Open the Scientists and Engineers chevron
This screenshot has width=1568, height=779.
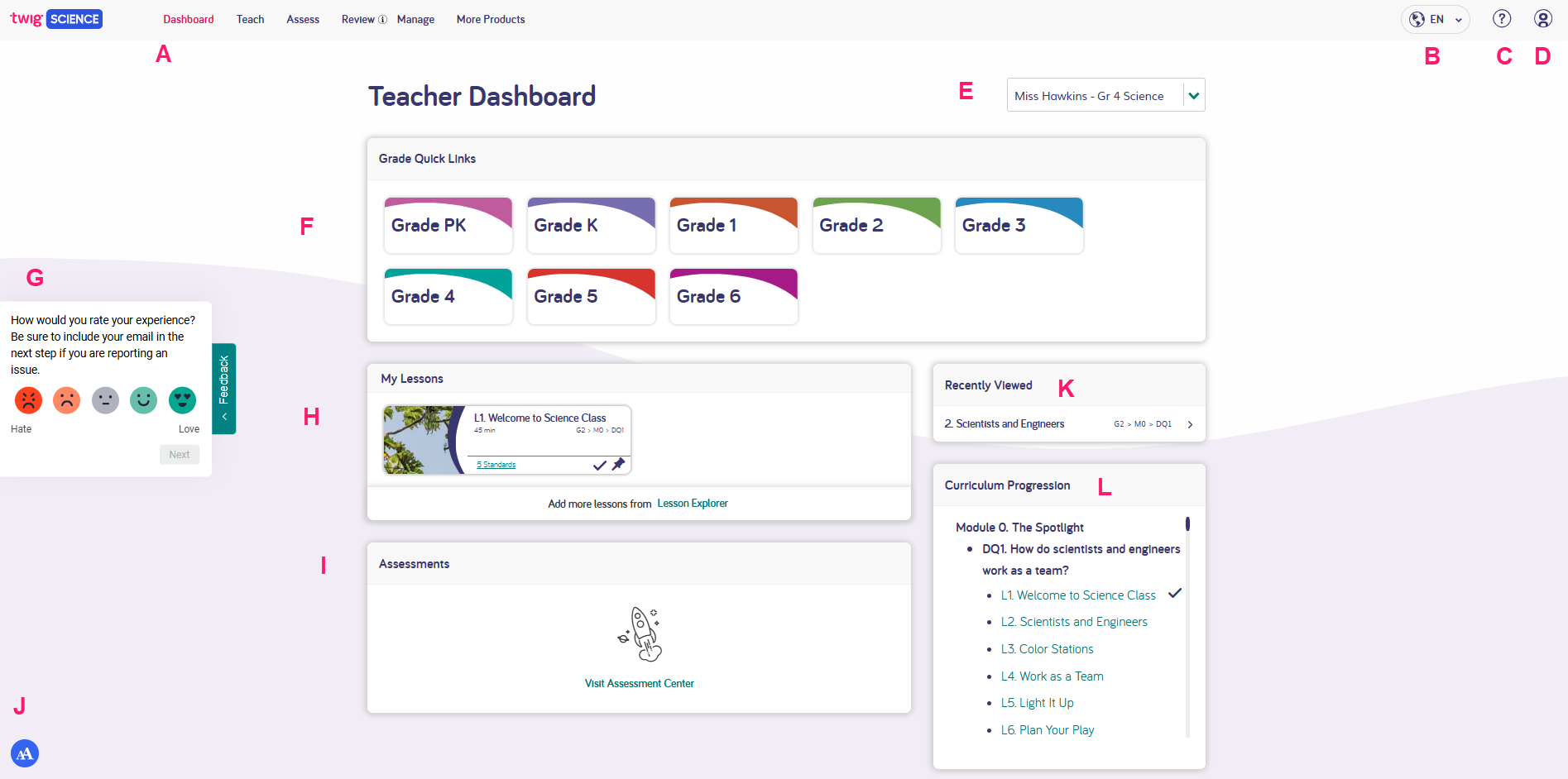1191,424
